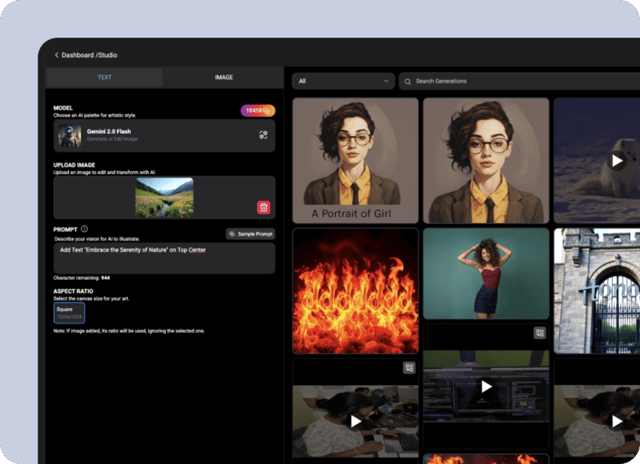Show prompt info tooltip icon
The height and width of the screenshot is (464, 640).
point(84,229)
